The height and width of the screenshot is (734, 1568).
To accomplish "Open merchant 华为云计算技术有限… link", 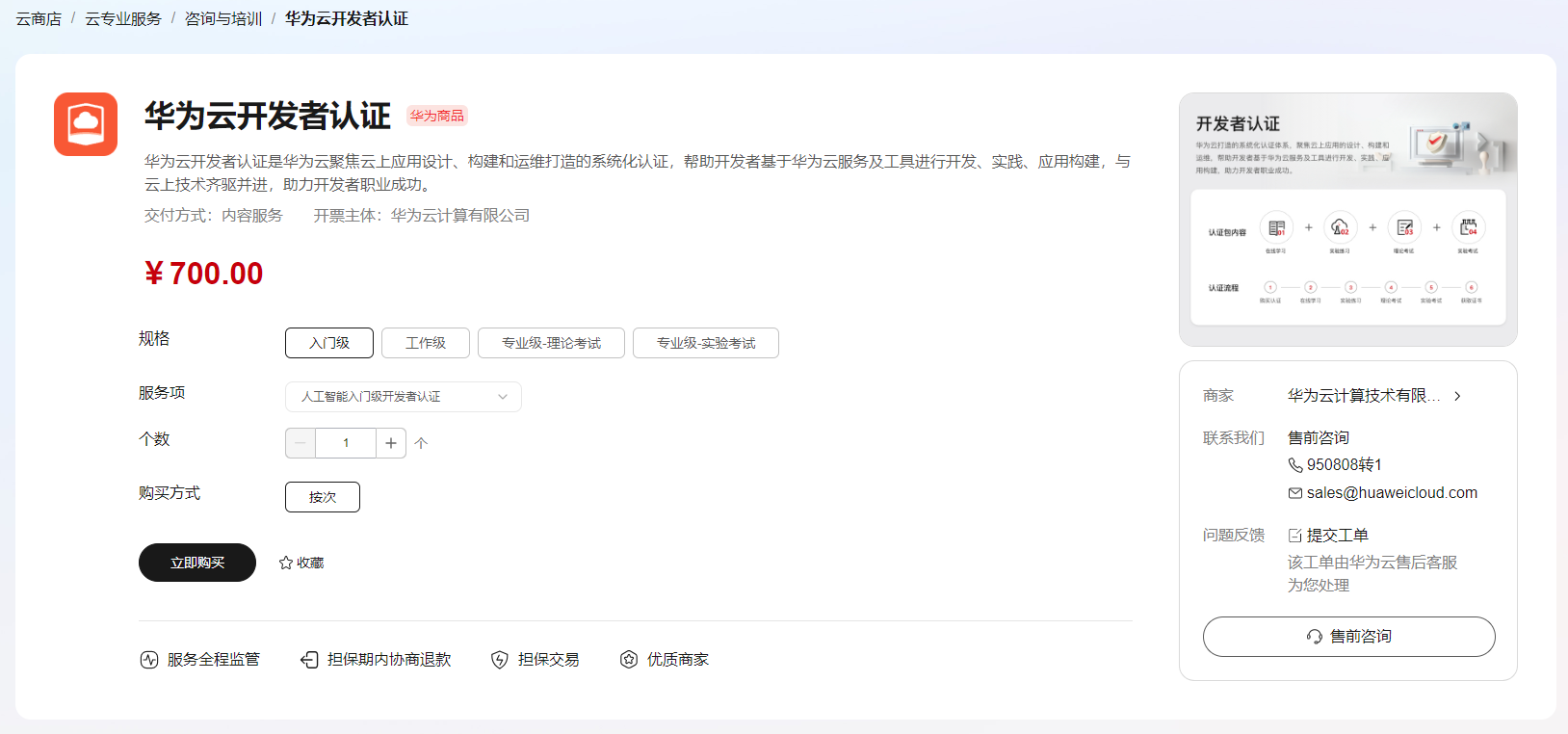I will [1365, 396].
